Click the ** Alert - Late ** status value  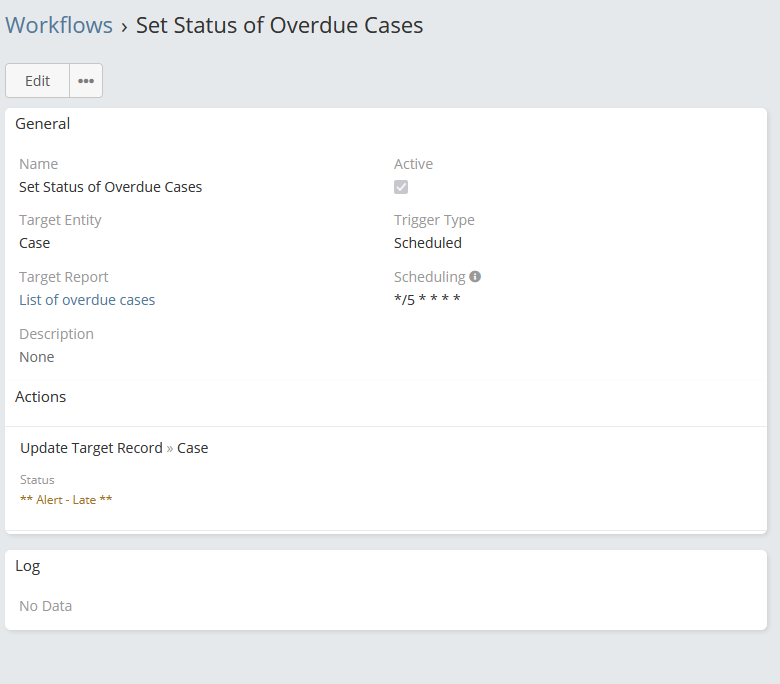[66, 500]
